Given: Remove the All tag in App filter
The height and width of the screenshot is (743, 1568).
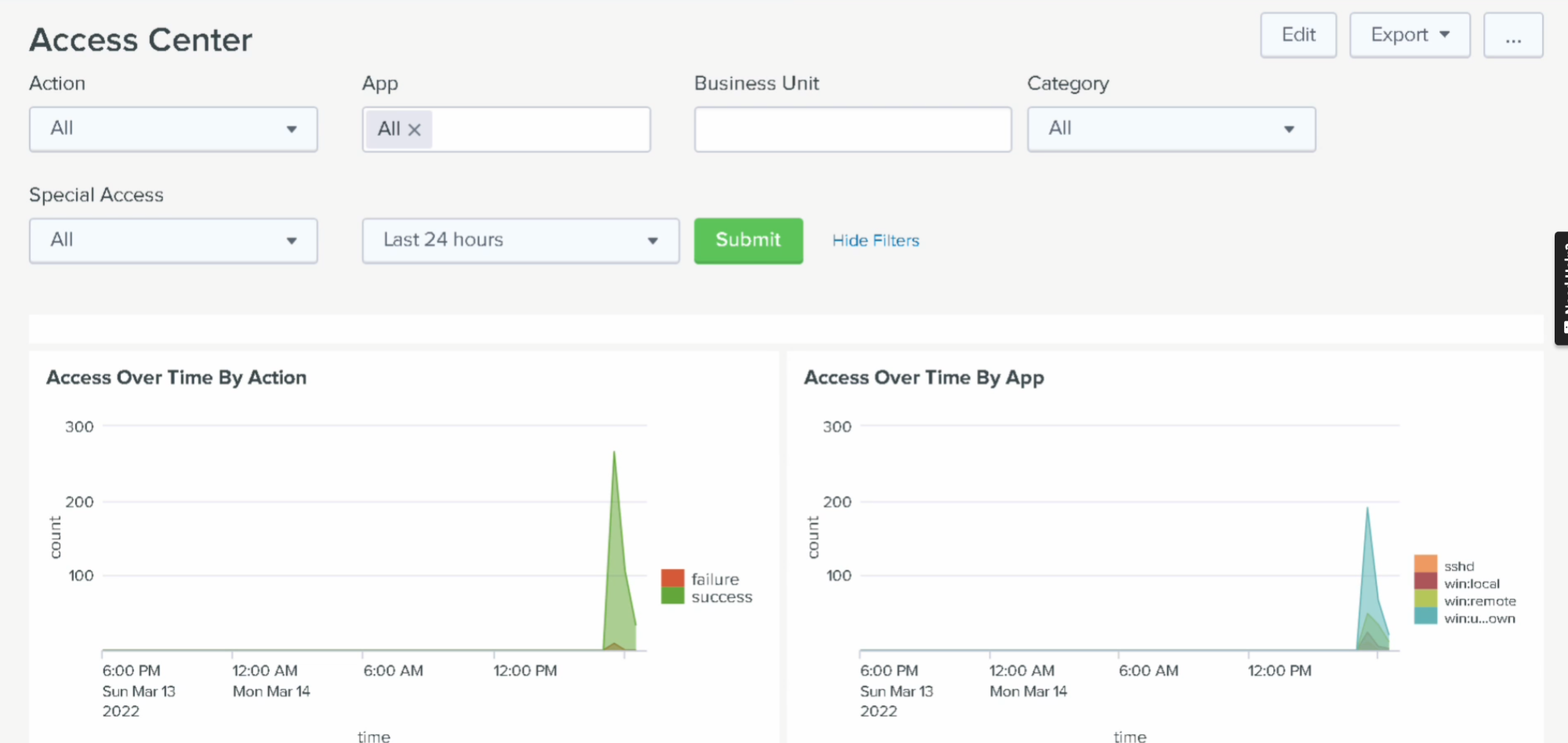Looking at the screenshot, I should coord(415,130).
